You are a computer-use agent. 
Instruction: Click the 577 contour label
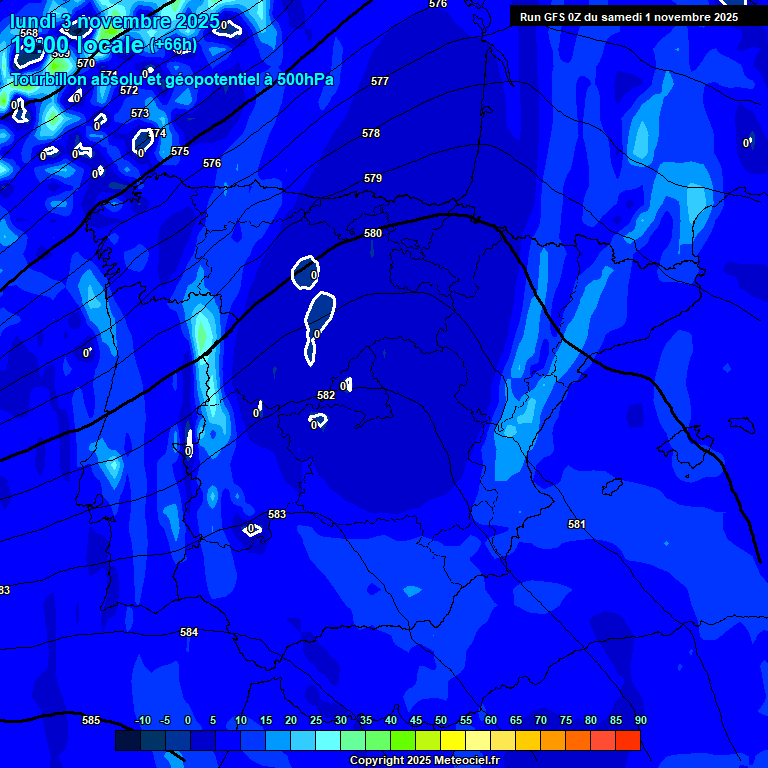pyautogui.click(x=379, y=81)
